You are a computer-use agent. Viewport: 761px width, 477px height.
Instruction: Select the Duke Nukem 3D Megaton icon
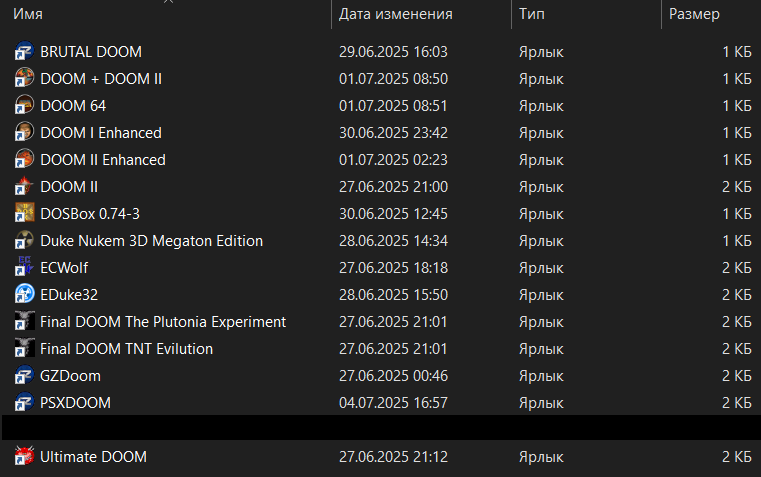25,241
